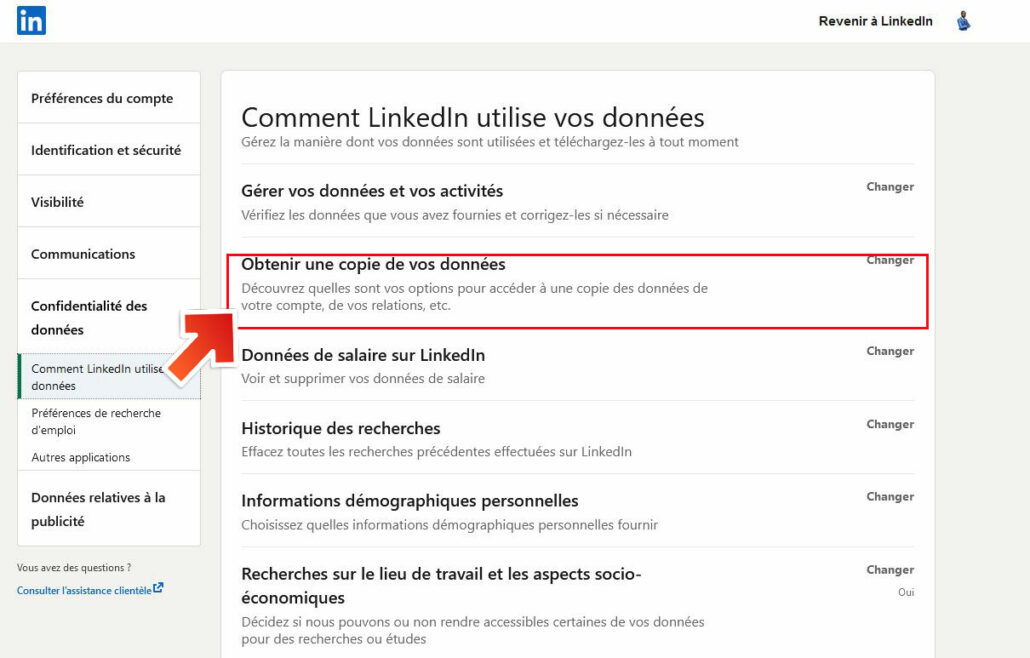Click Changer for Recherches sur le lieu
This screenshot has width=1030, height=658.
890,570
